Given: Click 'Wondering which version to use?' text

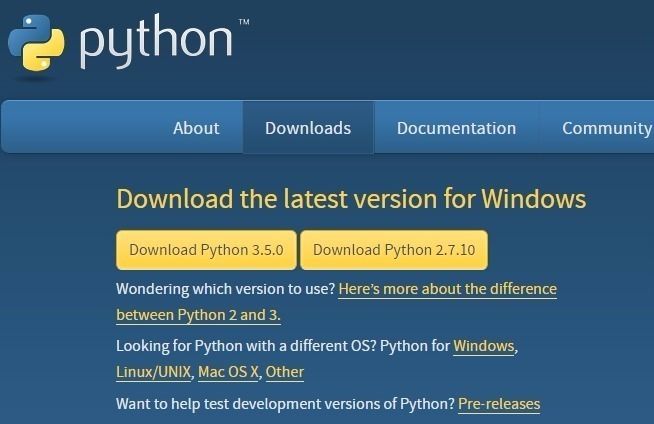Looking at the screenshot, I should pos(226,289).
